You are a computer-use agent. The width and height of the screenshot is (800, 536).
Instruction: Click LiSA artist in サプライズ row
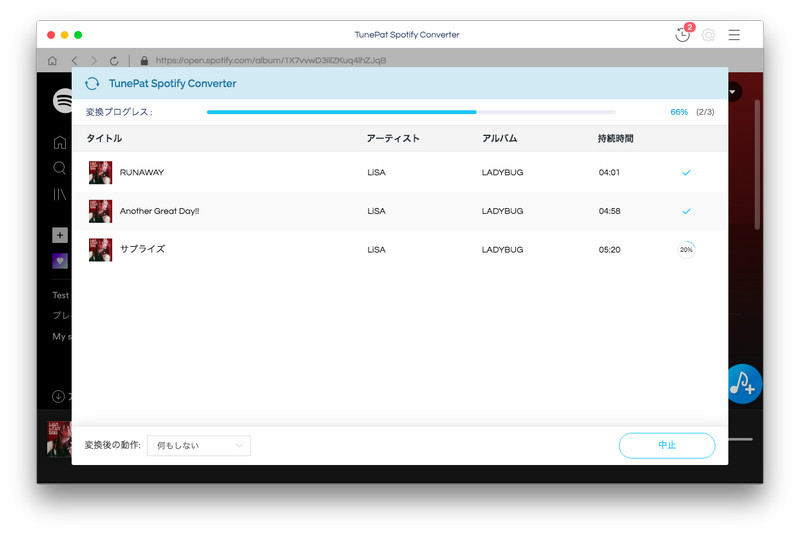377,250
